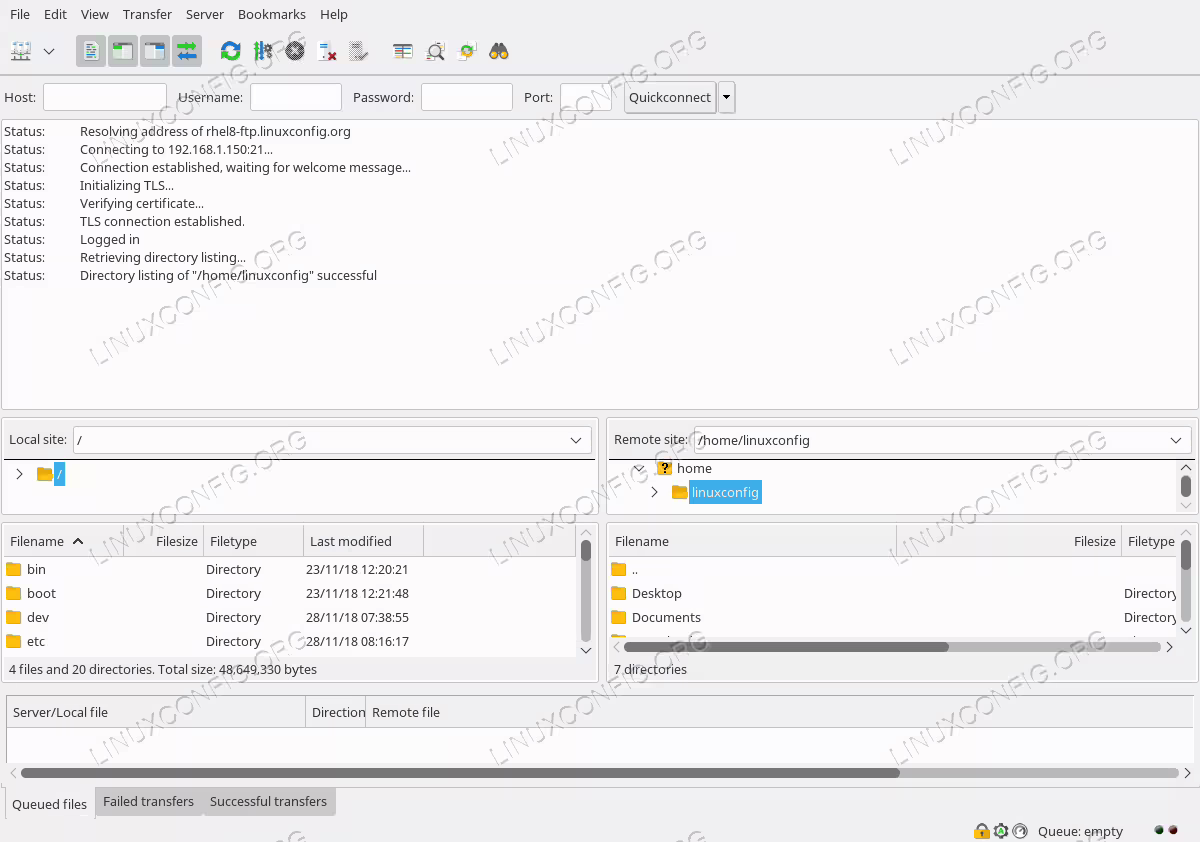Open the Remote site path dropdown
This screenshot has height=842, width=1200.
(1176, 440)
